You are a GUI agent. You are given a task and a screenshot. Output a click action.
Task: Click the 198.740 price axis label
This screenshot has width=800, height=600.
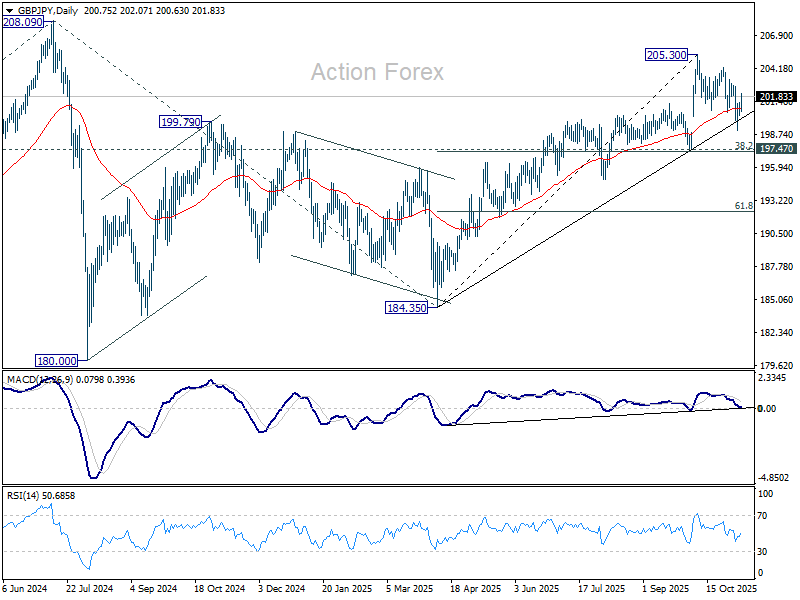pyautogui.click(x=776, y=135)
